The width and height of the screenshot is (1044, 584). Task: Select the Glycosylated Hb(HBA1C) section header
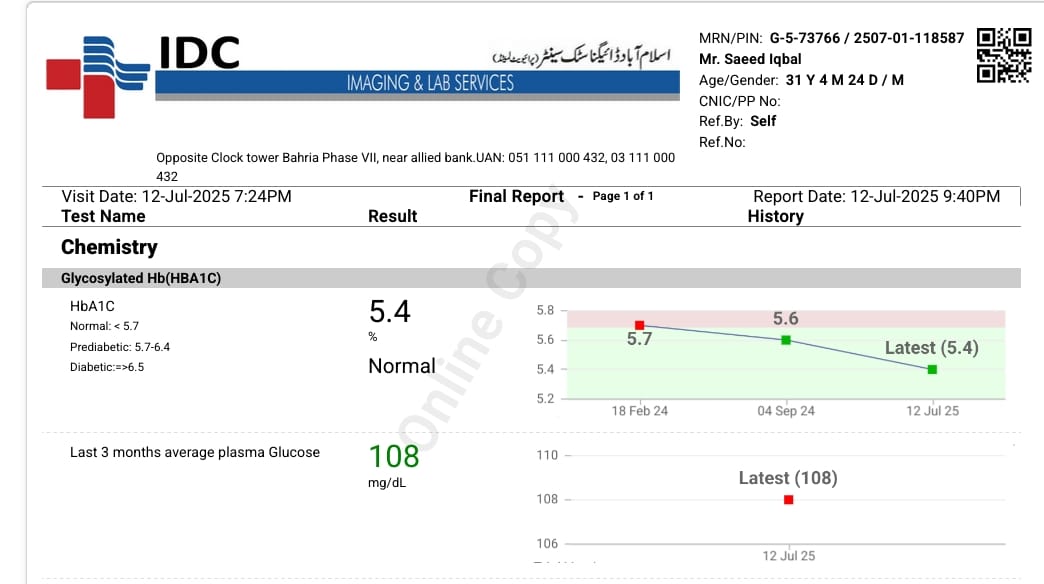pyautogui.click(x=141, y=278)
